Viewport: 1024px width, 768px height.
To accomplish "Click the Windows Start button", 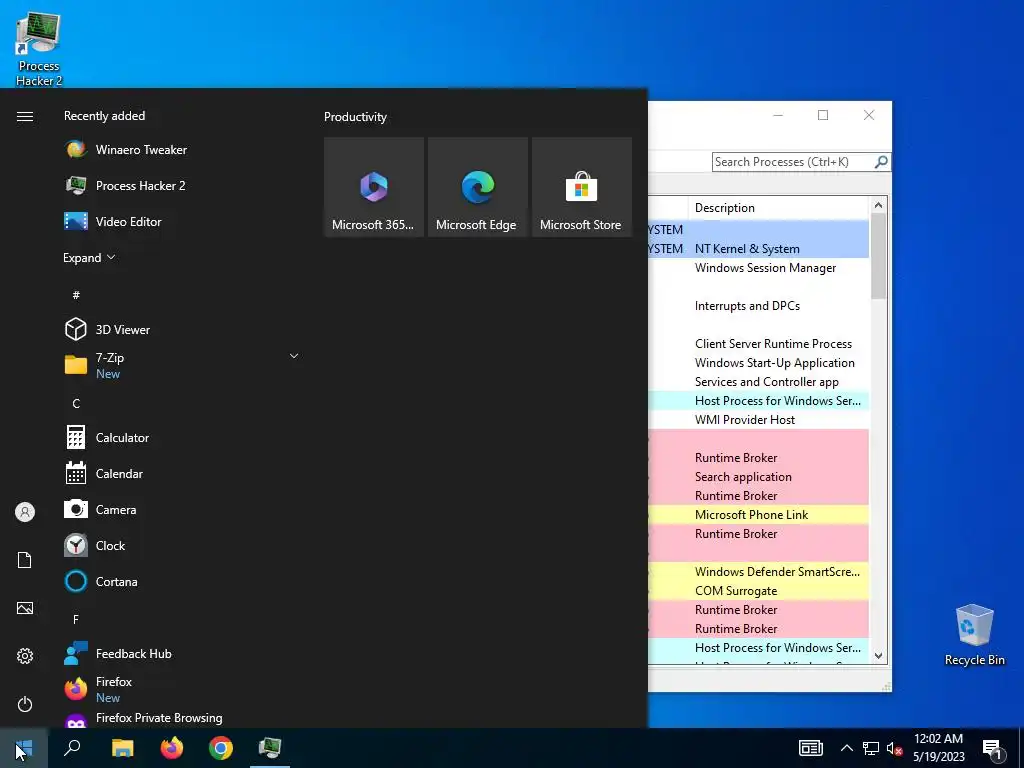I will click(24, 748).
